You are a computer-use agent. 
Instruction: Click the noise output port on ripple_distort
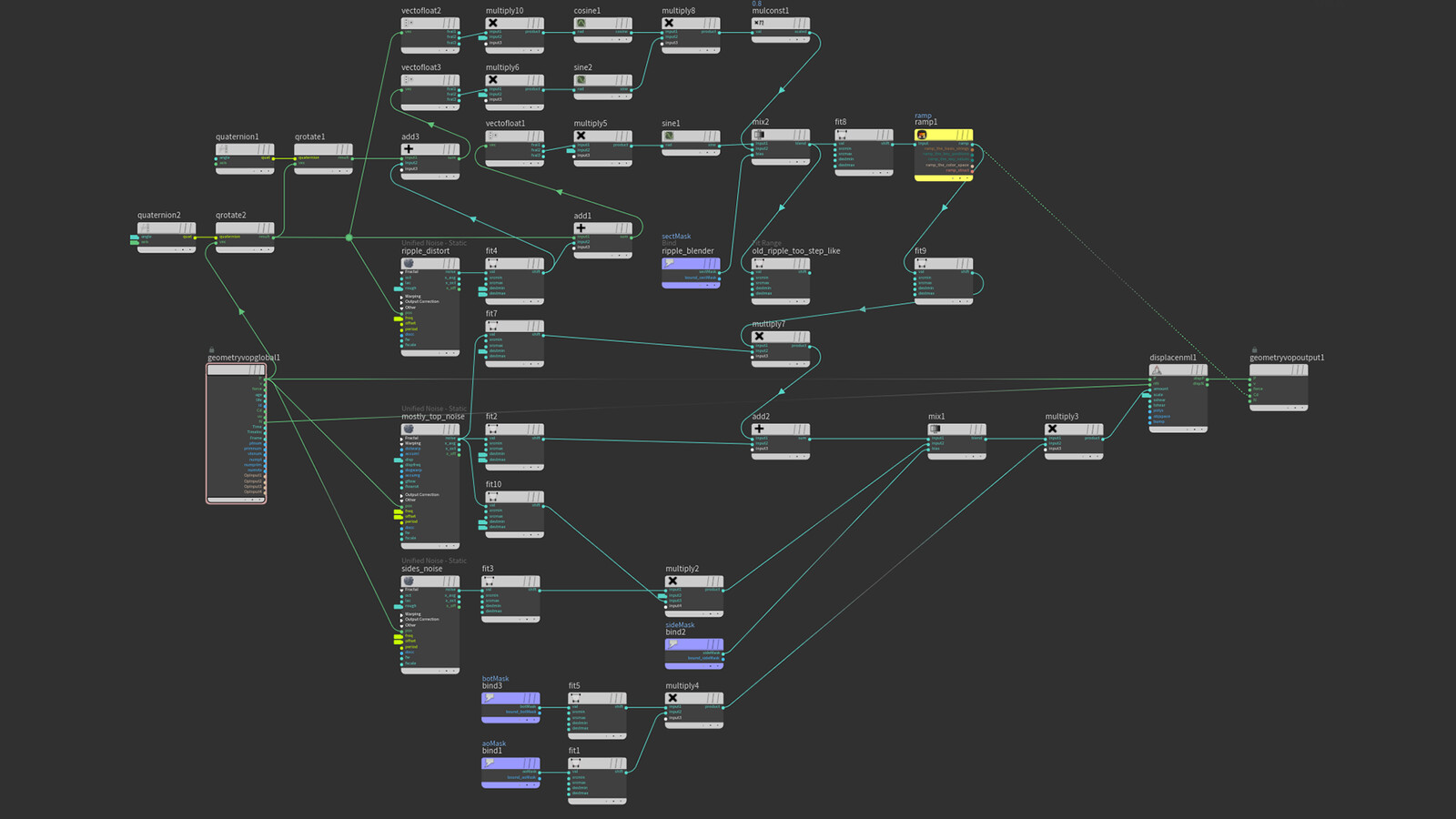click(x=460, y=272)
